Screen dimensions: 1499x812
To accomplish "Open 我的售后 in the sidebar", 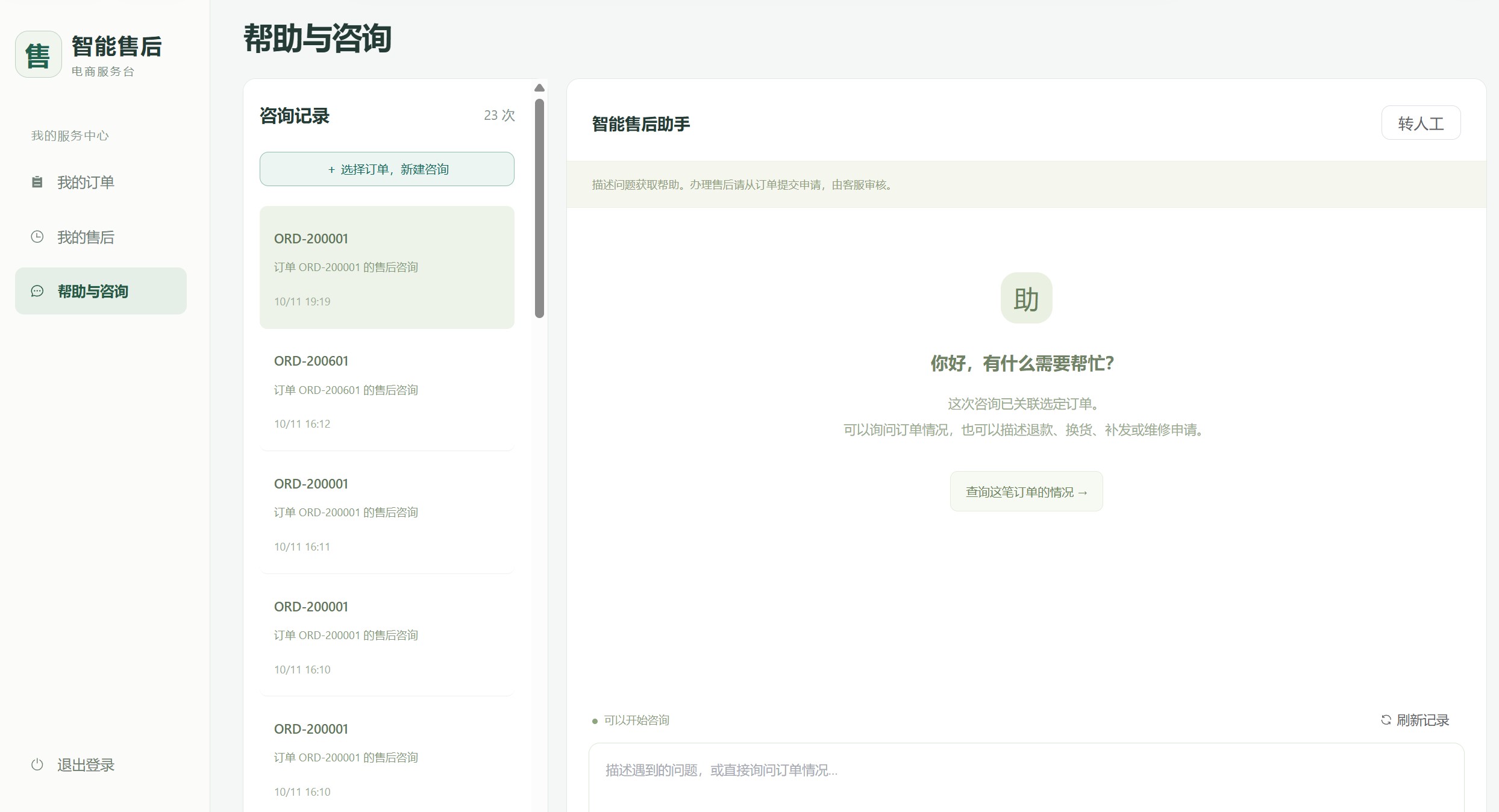I will pos(101,237).
